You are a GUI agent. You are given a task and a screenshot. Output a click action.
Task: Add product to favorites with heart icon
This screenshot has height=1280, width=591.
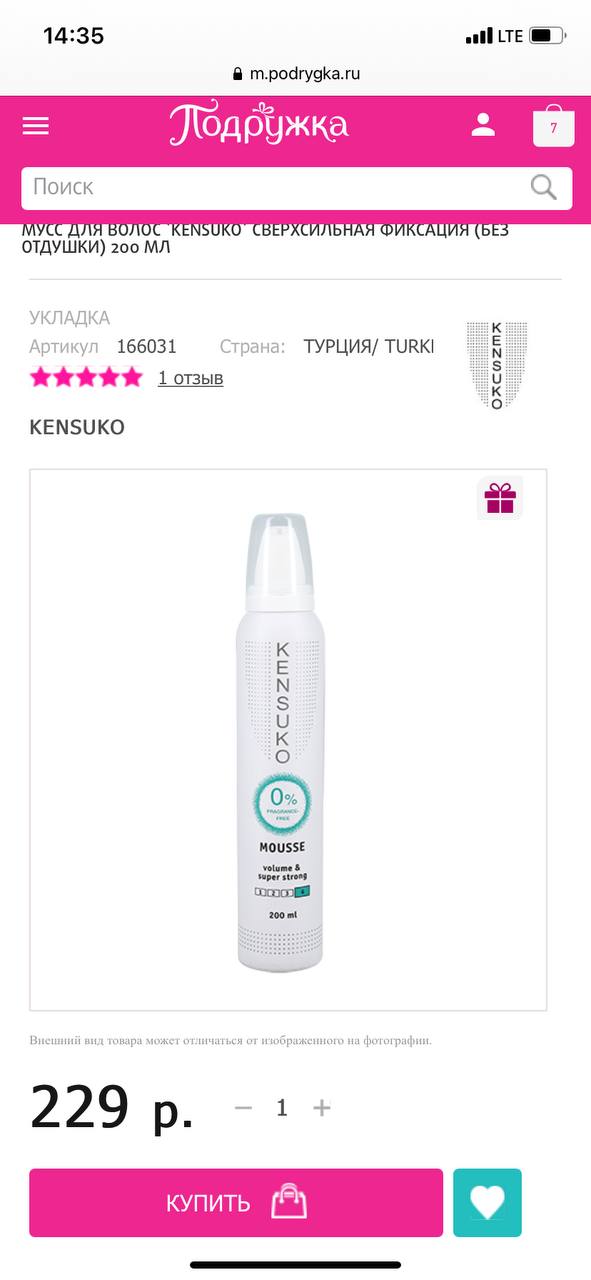(x=487, y=1203)
